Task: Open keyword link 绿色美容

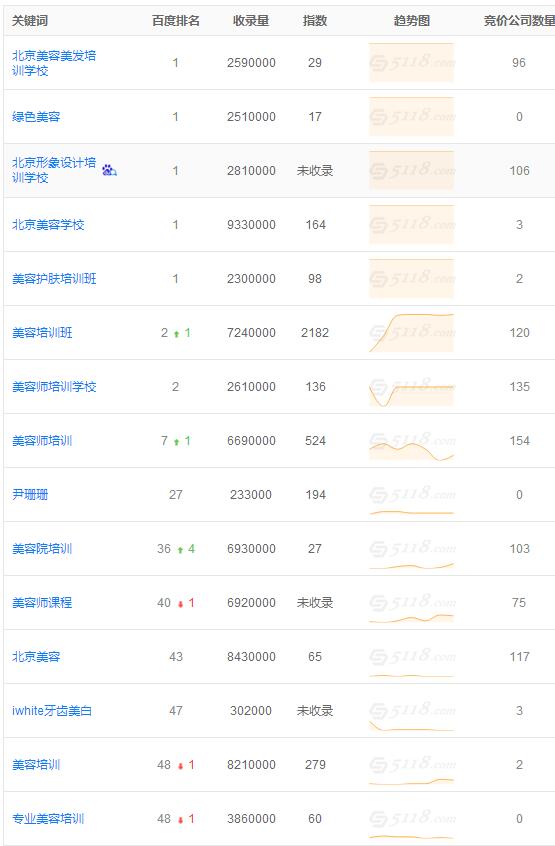Action: 36,117
